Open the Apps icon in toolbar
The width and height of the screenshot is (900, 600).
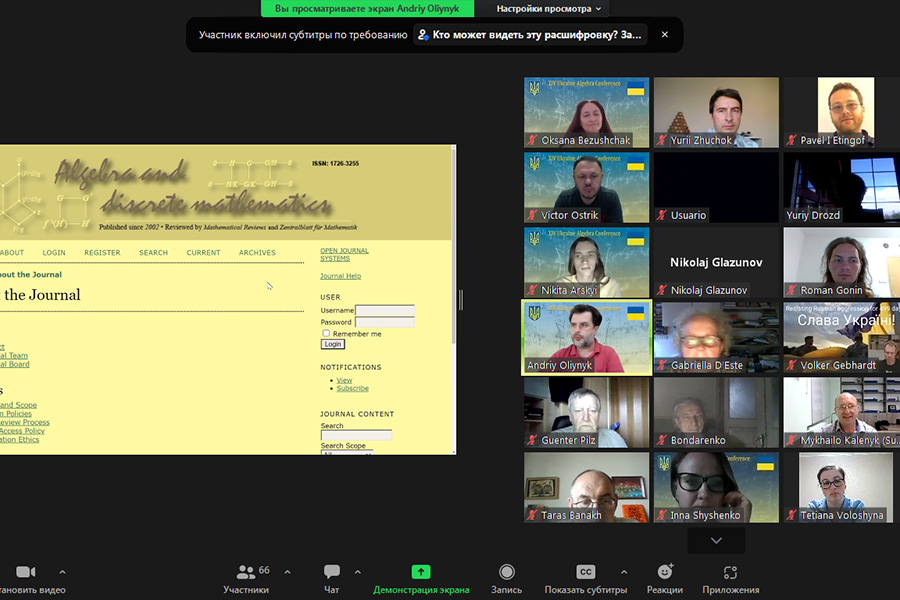730,572
